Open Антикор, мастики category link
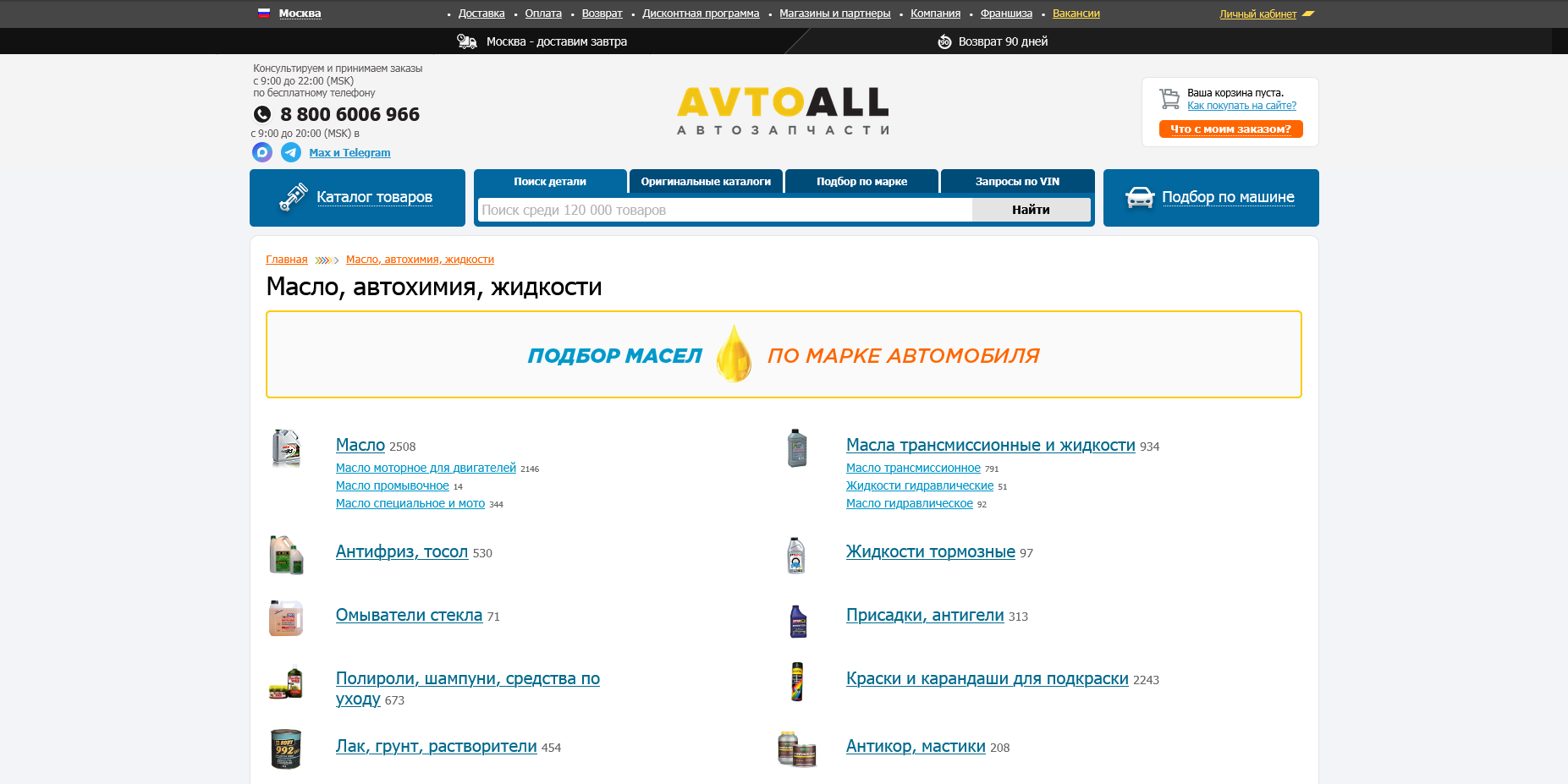Viewport: 1568px width, 784px height. (916, 746)
